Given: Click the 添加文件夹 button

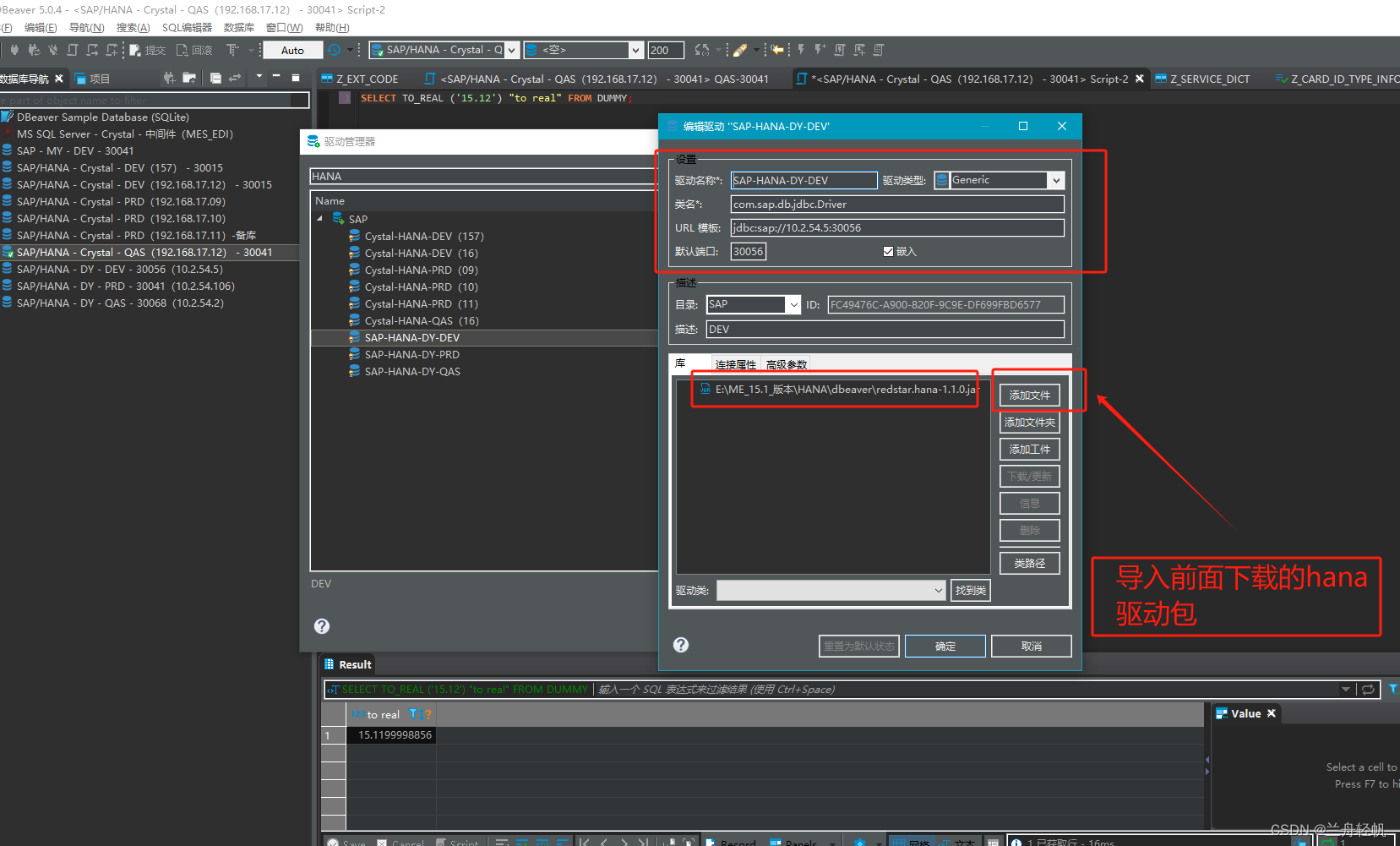Looking at the screenshot, I should pyautogui.click(x=1029, y=422).
